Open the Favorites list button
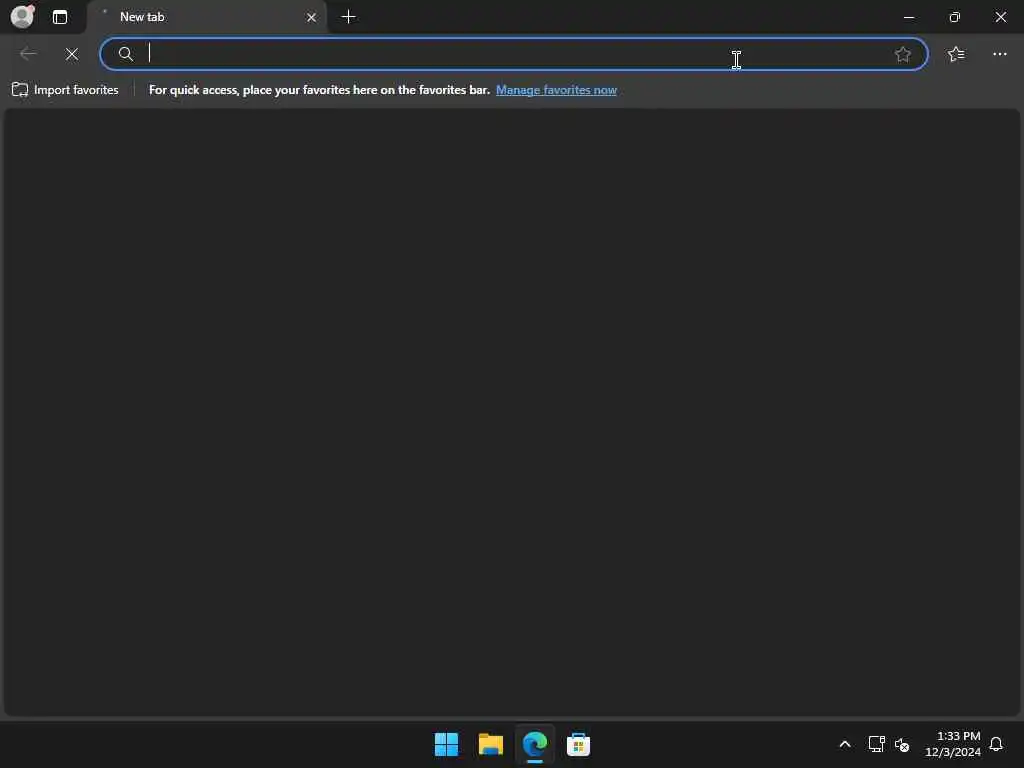 [956, 54]
